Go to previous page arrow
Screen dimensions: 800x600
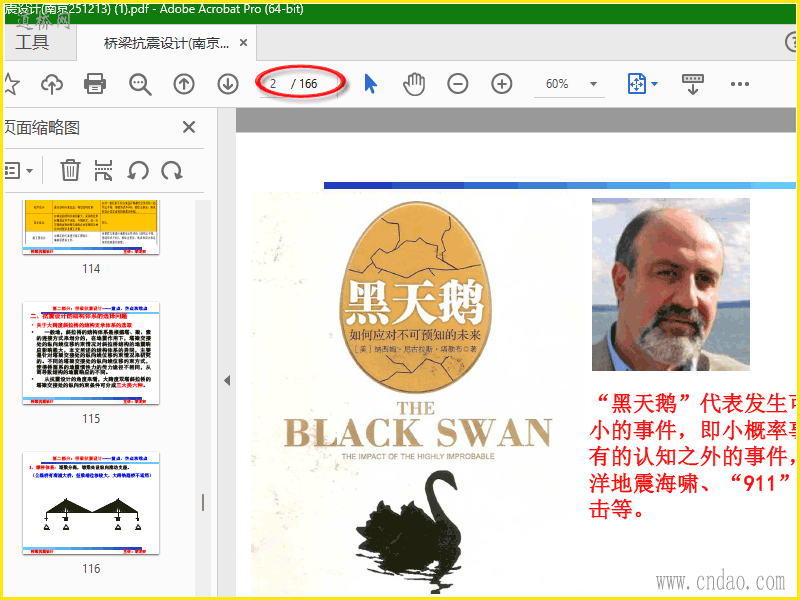point(184,84)
